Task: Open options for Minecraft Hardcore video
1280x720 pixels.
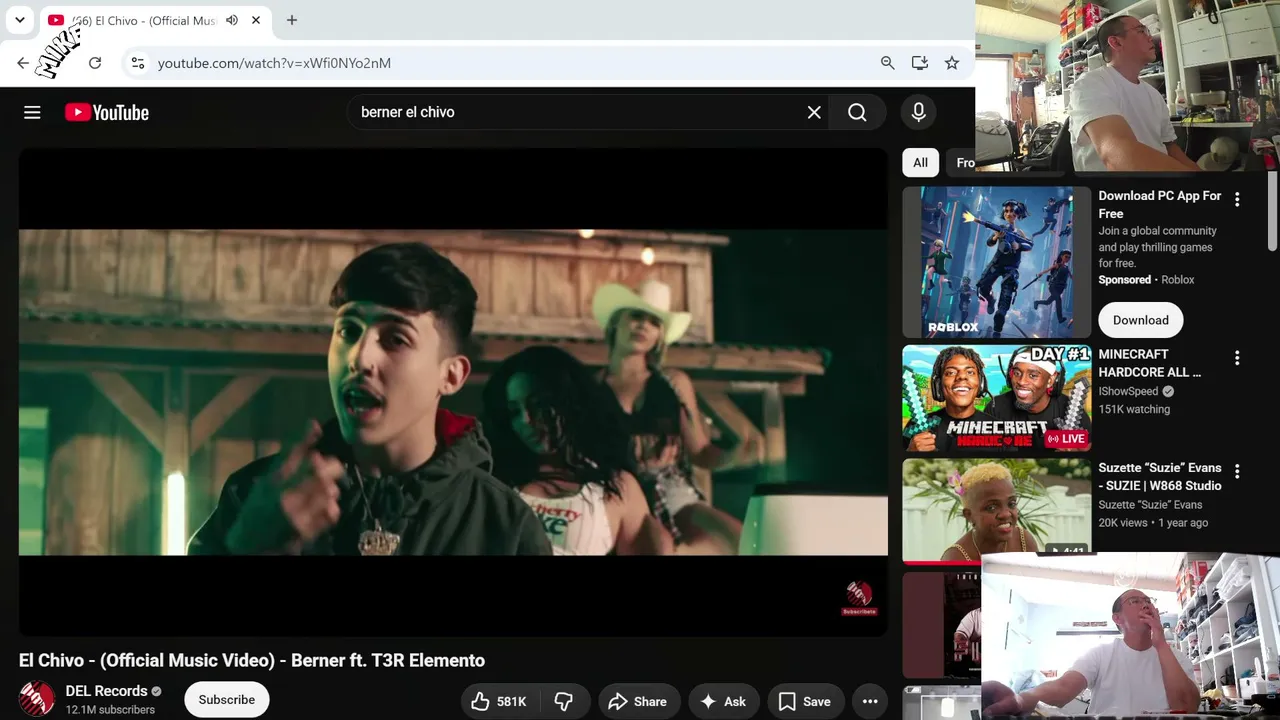Action: tap(1237, 358)
